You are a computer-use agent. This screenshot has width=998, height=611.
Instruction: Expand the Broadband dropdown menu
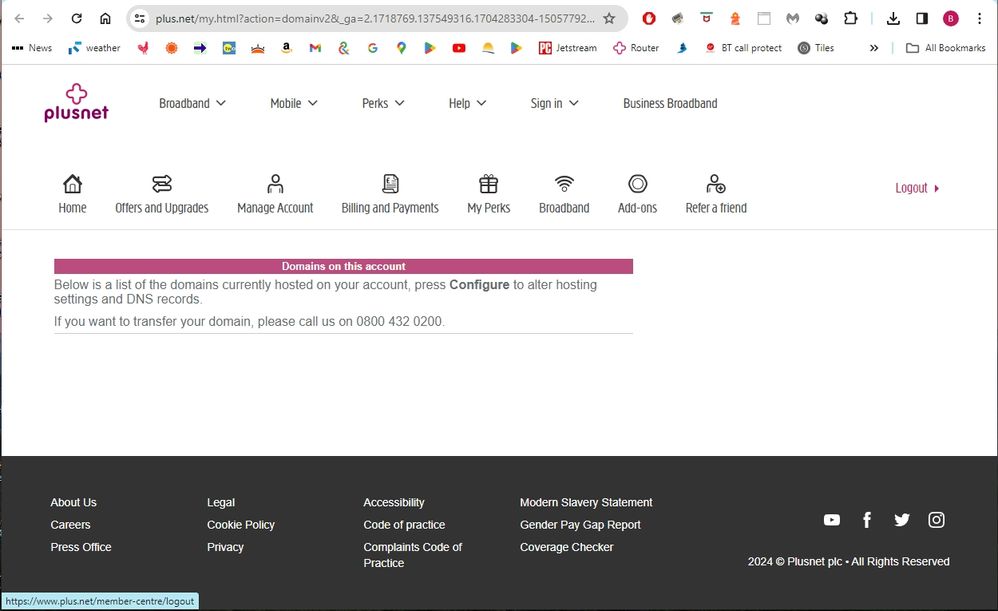click(192, 103)
